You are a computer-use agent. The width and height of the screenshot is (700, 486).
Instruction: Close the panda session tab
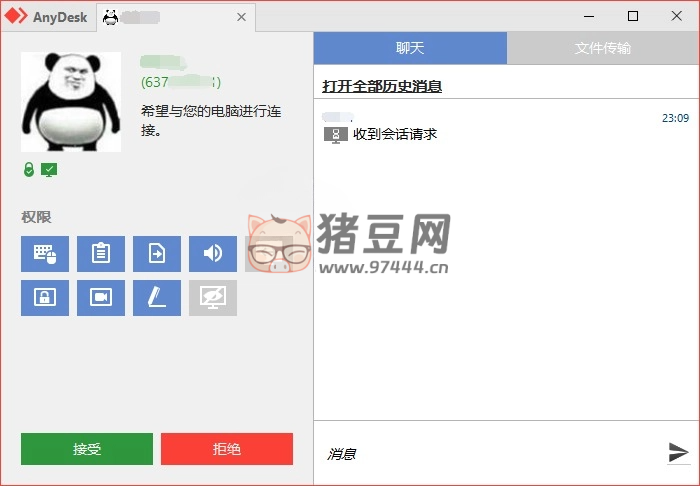pyautogui.click(x=241, y=17)
